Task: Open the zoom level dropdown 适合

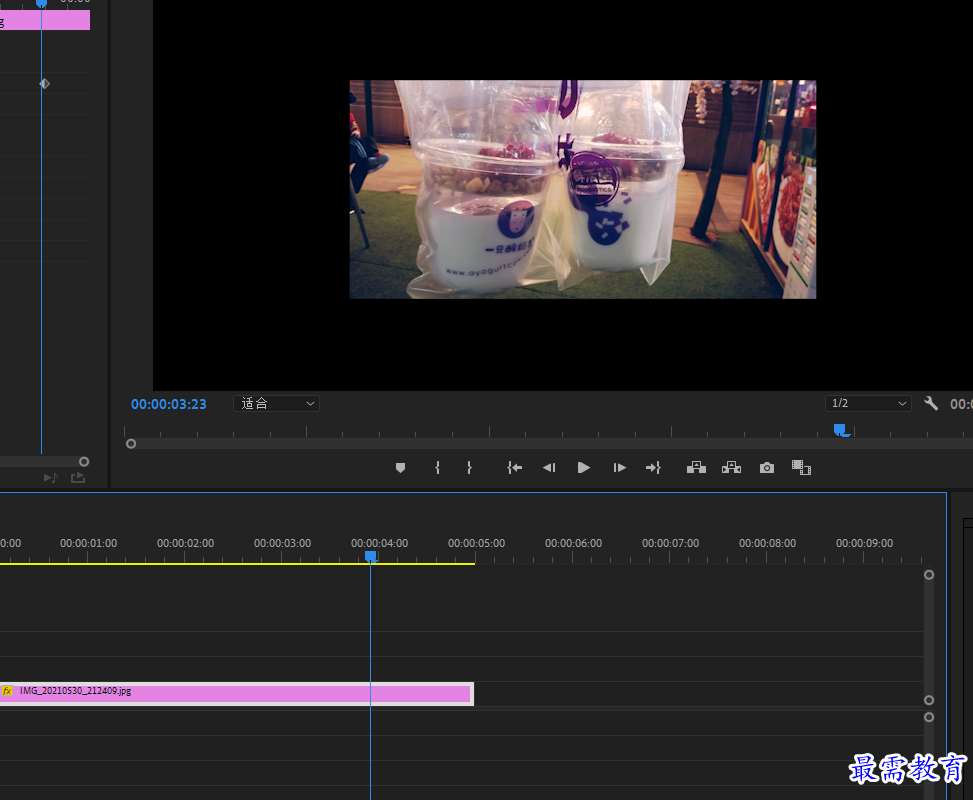Action: pos(277,403)
